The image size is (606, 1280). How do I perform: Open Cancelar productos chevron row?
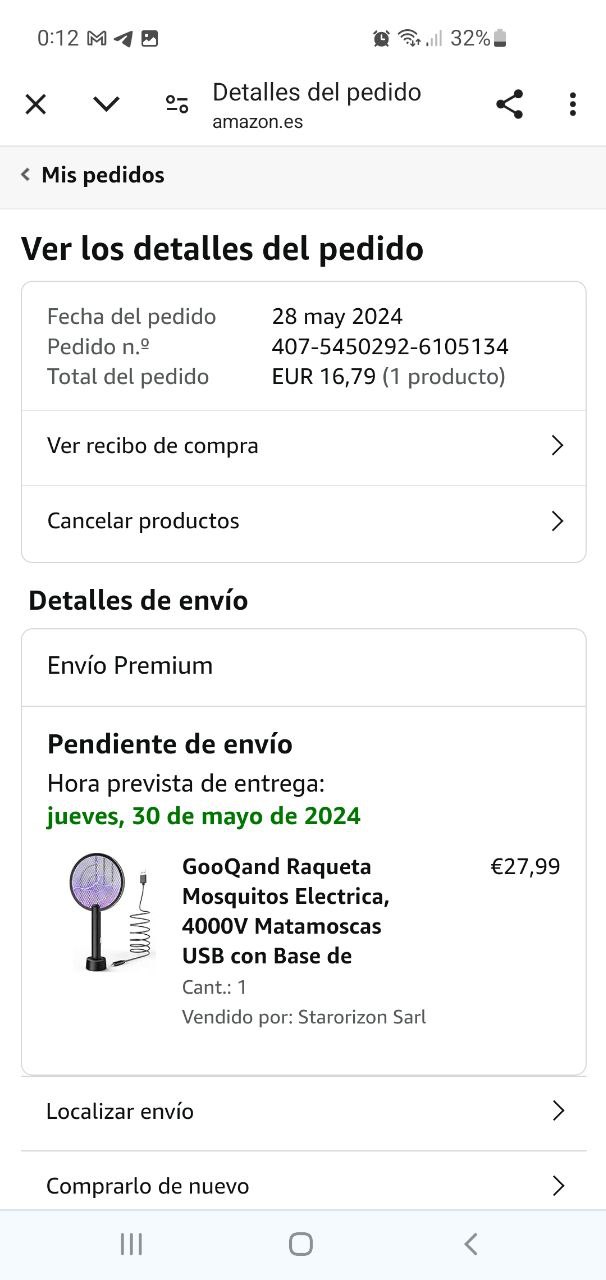303,521
